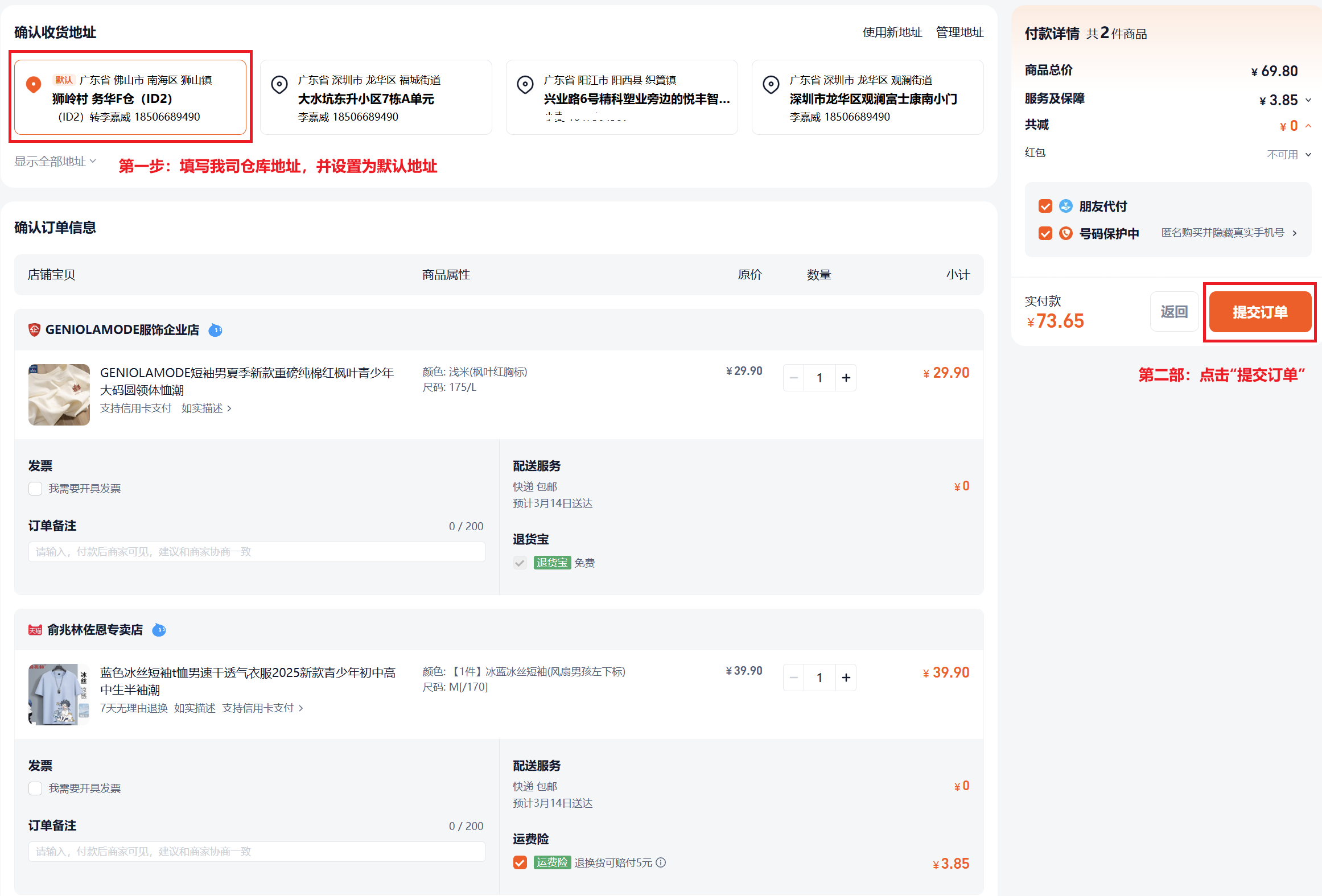This screenshot has height=896, width=1322.
Task: Click the location pin on 织篢镇 address card
Action: pyautogui.click(x=525, y=85)
